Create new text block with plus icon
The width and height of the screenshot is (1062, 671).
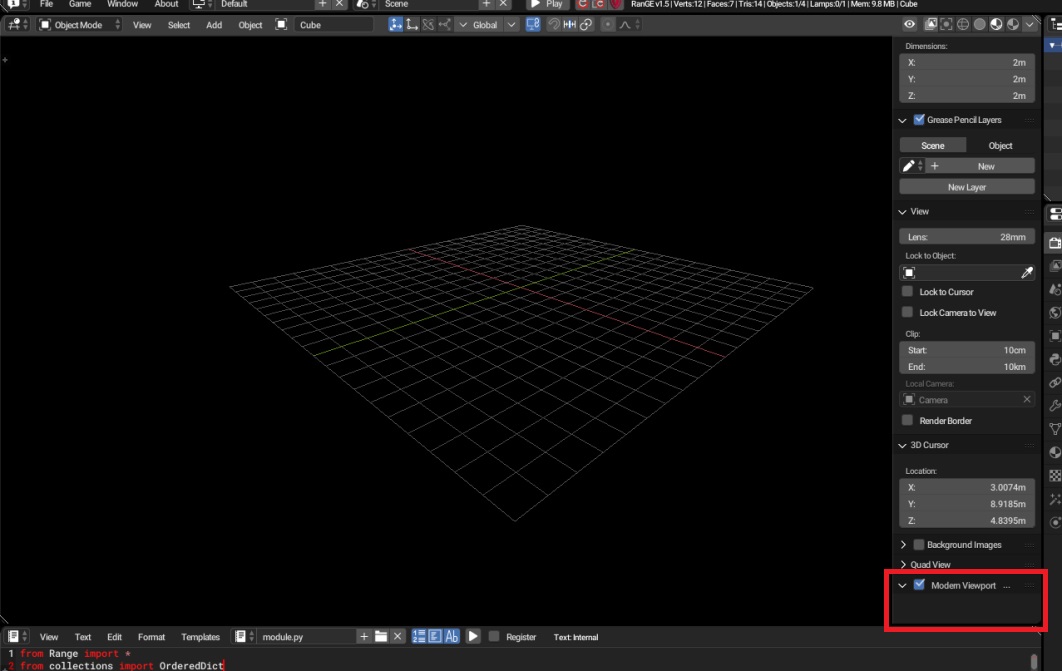pyautogui.click(x=364, y=636)
